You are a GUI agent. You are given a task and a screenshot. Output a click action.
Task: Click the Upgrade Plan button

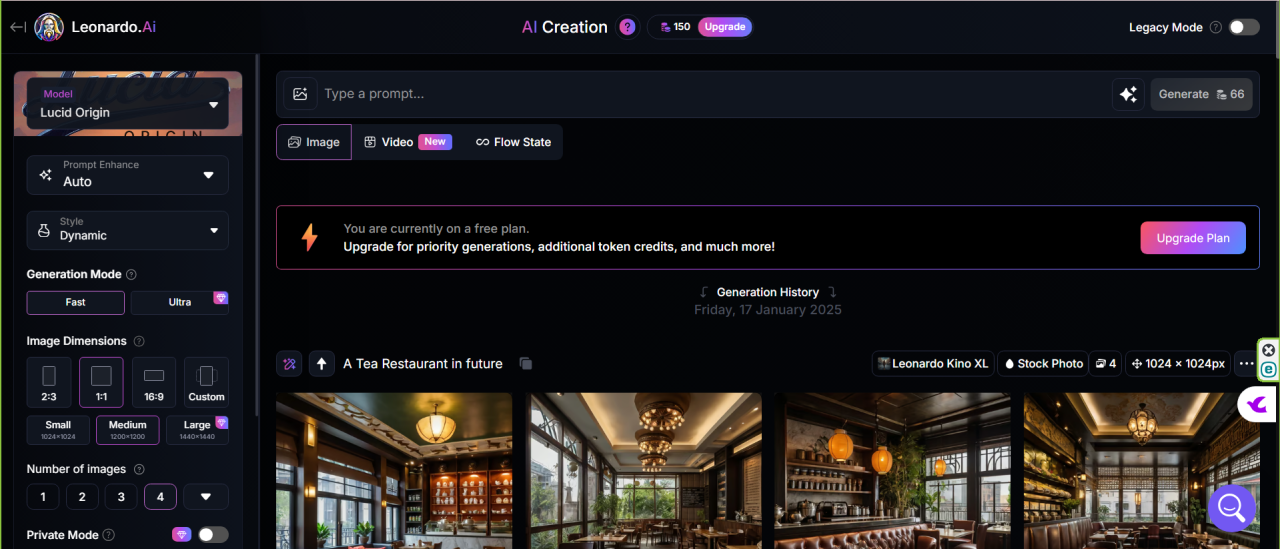tap(1192, 238)
